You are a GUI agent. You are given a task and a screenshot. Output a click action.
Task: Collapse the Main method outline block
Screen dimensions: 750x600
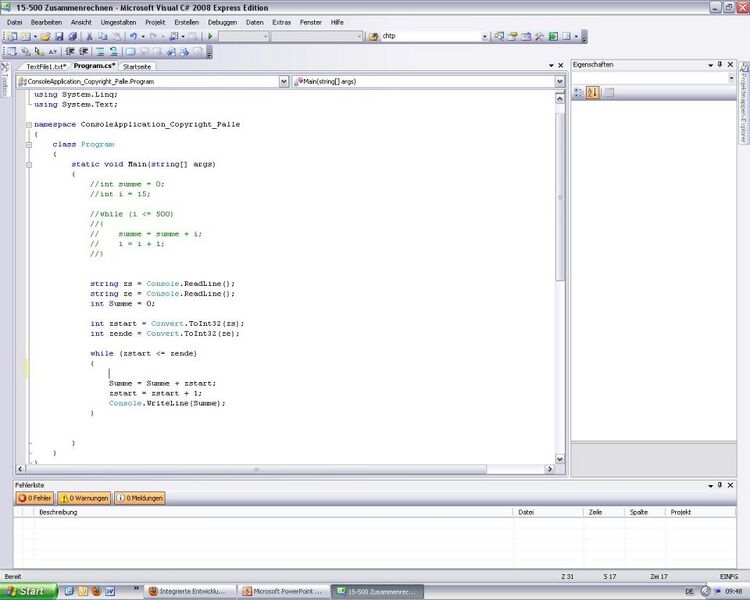coord(29,165)
